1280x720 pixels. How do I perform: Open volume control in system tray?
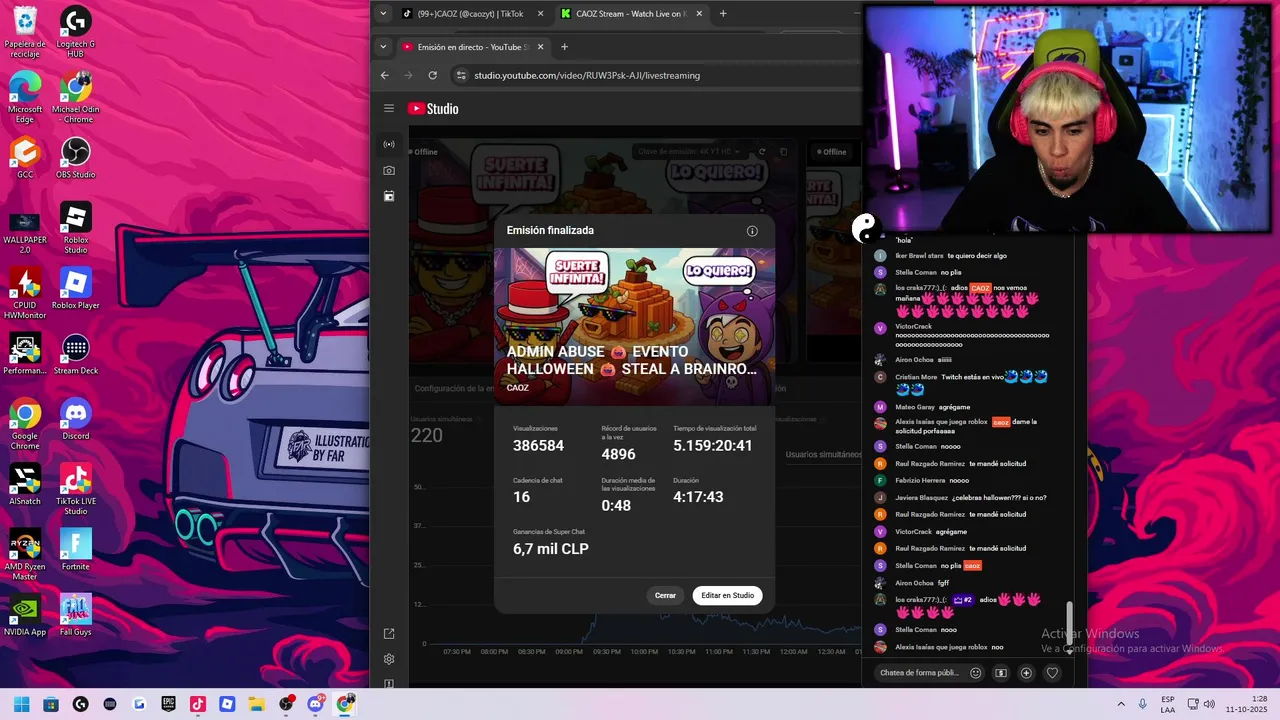pyautogui.click(x=1210, y=704)
